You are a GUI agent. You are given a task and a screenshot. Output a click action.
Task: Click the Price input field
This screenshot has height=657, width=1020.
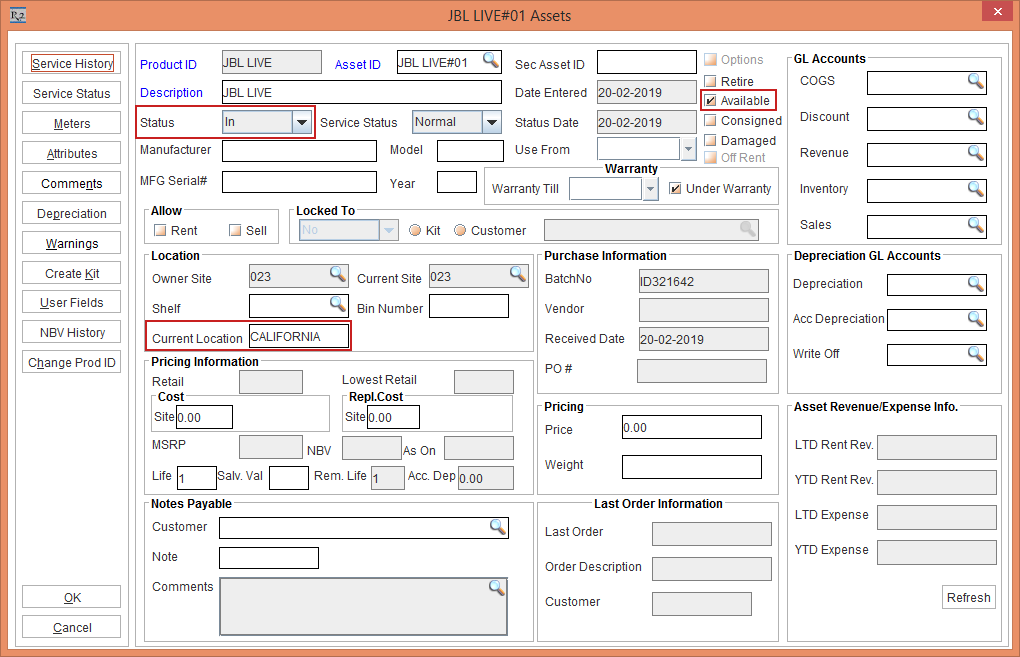coord(691,427)
